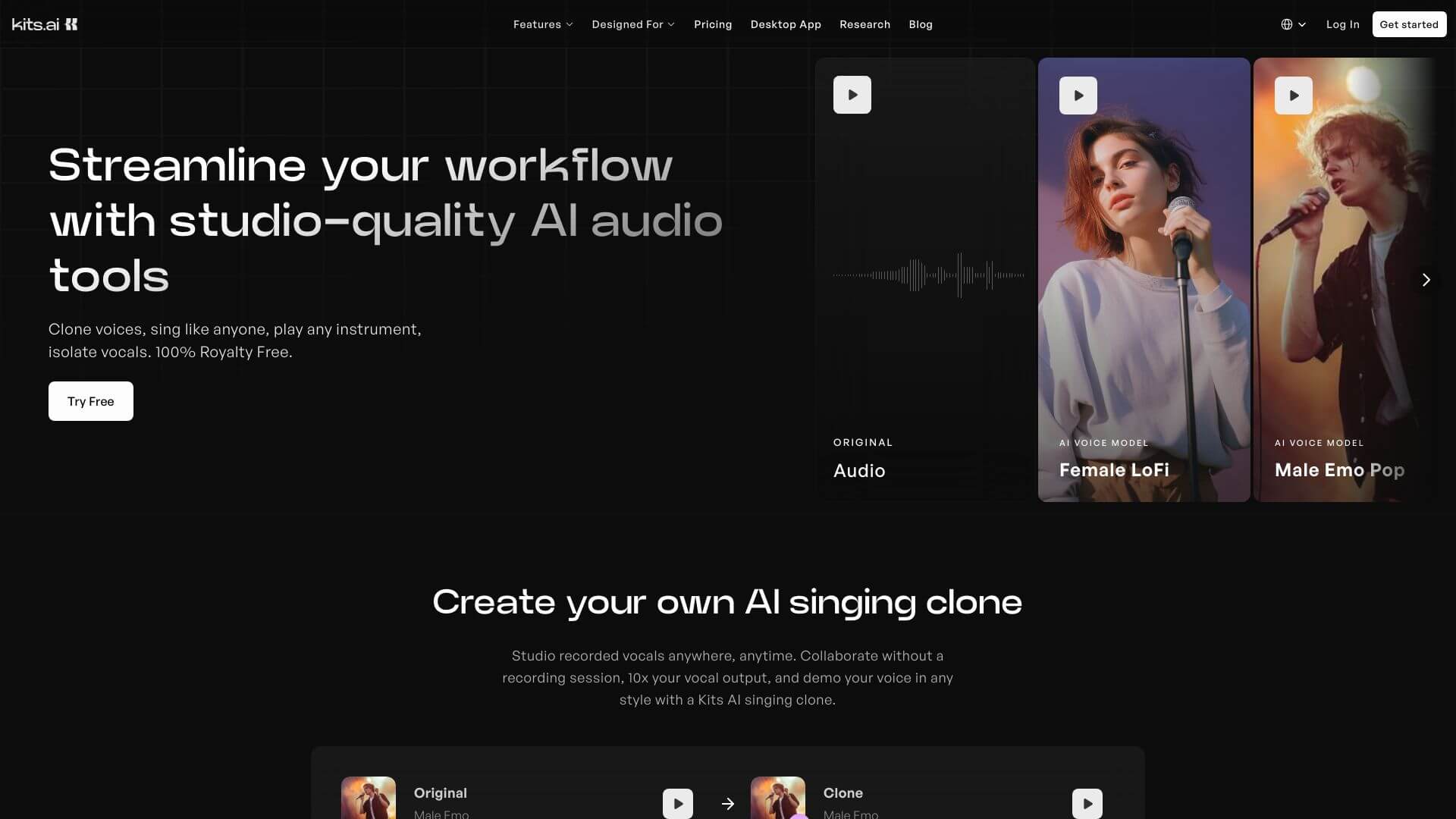Click the Original Male Emo thumbnail
Screen dimensions: 1456x819
click(x=368, y=800)
